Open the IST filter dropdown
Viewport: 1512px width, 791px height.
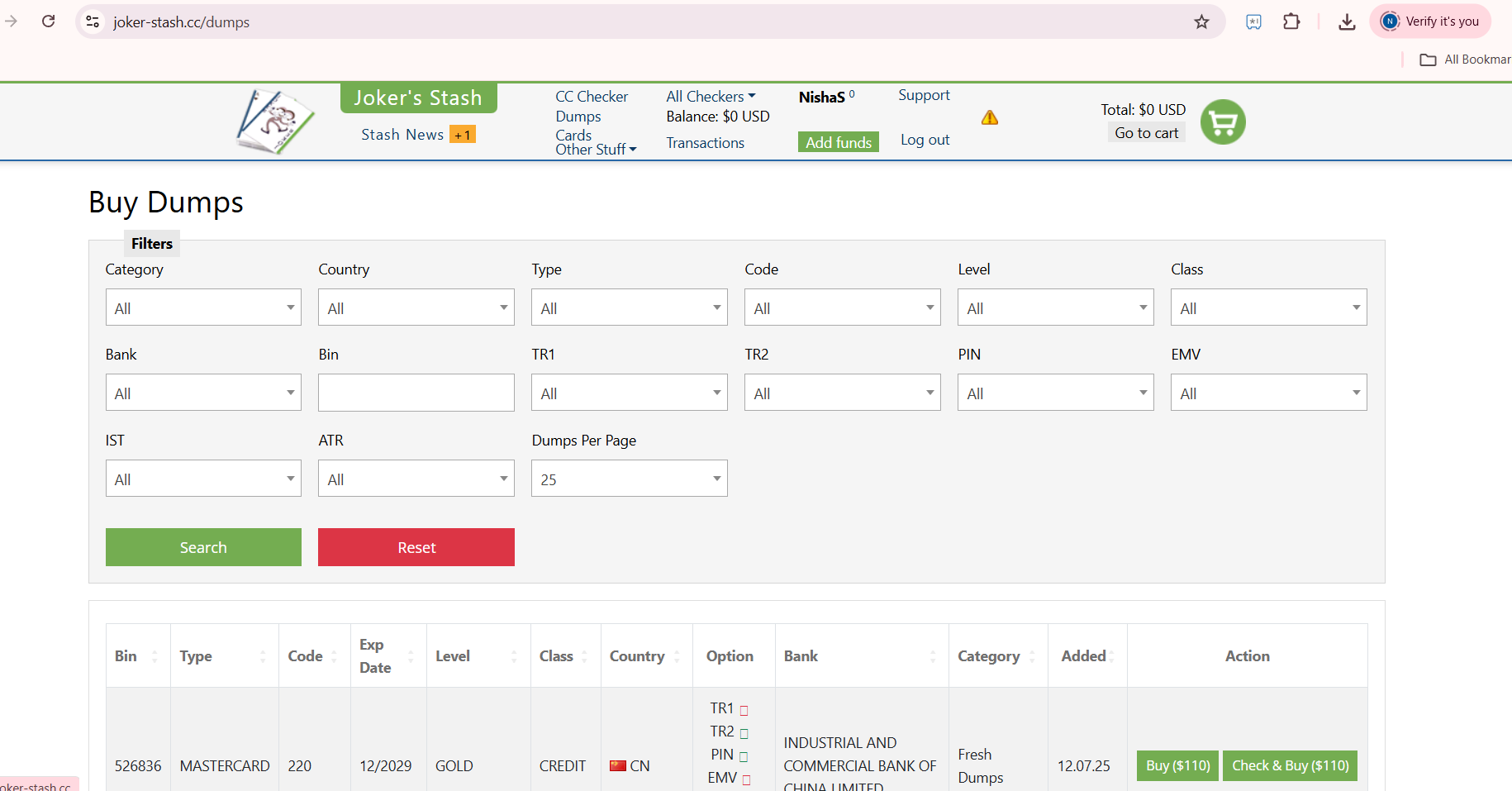tap(203, 479)
